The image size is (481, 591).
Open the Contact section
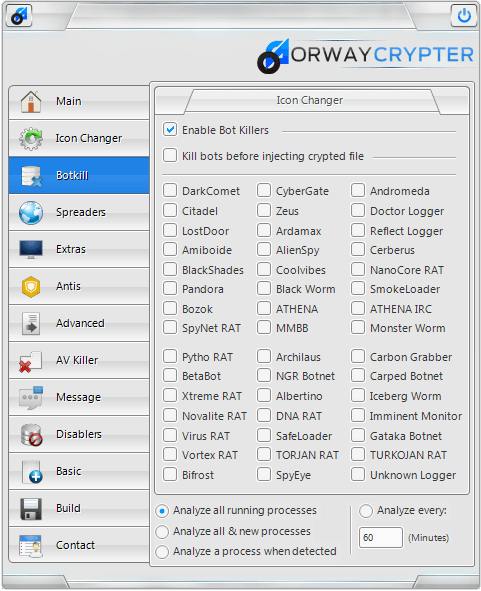click(79, 545)
